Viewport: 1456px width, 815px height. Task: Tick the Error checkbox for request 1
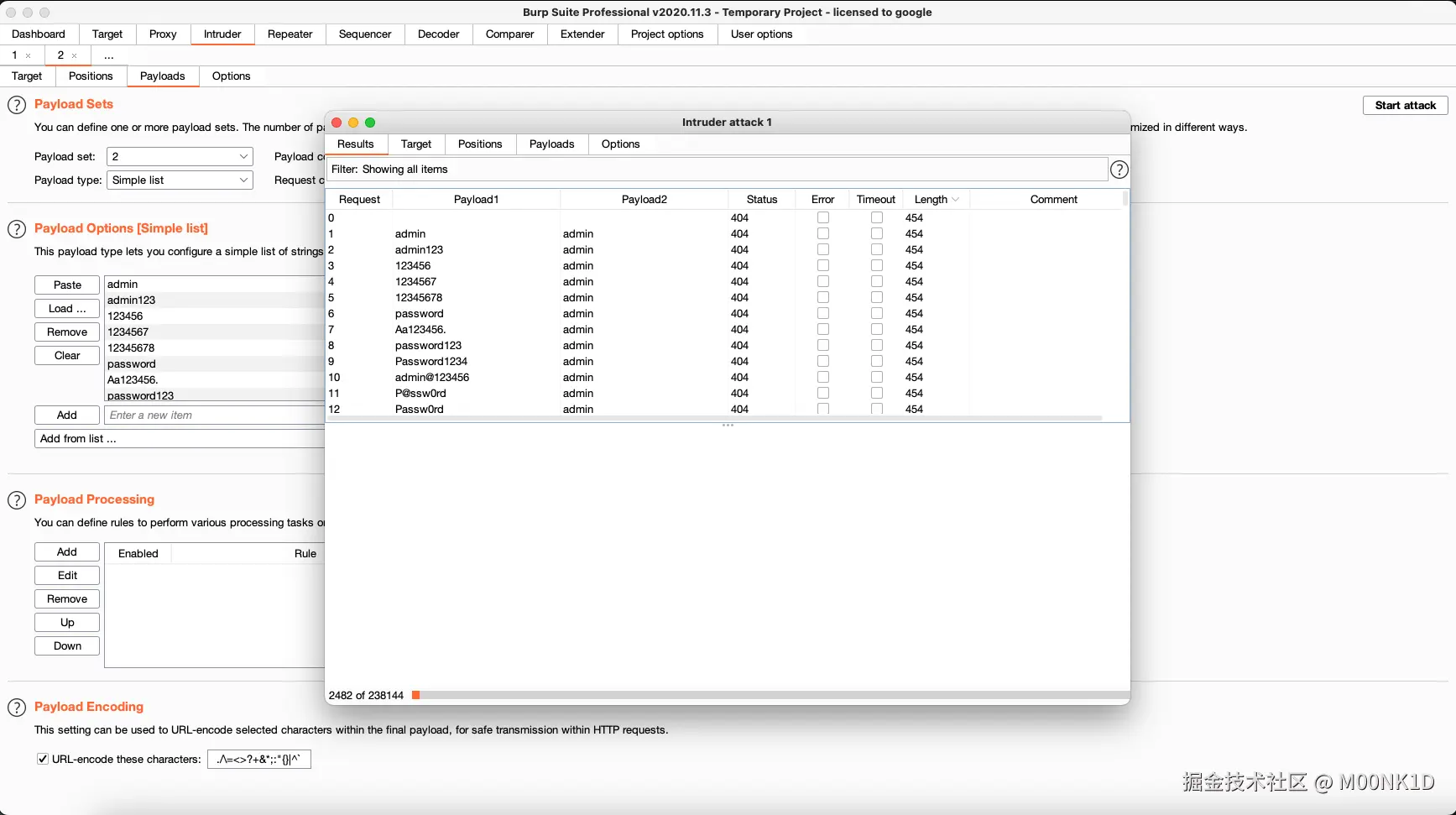point(823,233)
